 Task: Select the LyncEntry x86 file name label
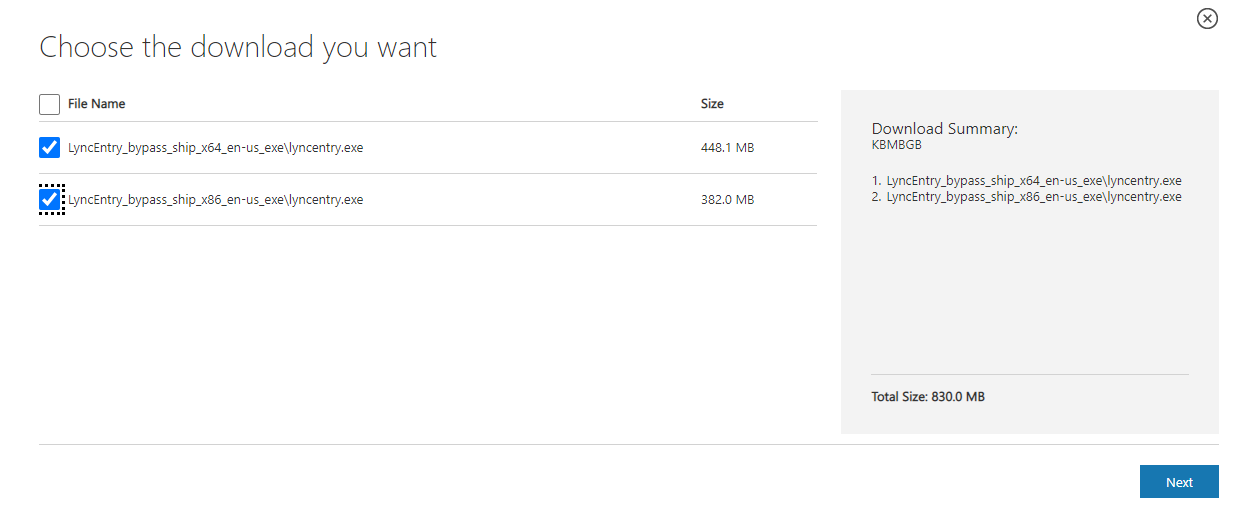215,200
